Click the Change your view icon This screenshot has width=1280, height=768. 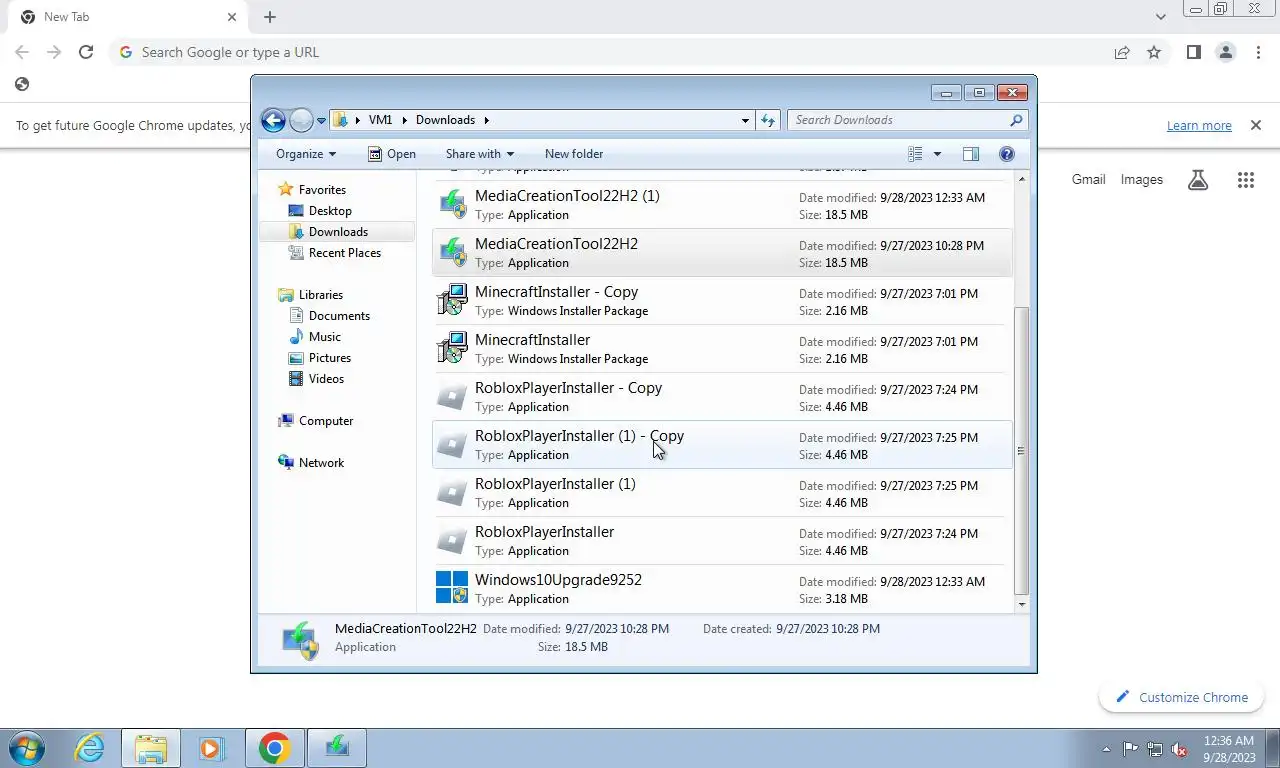point(915,154)
